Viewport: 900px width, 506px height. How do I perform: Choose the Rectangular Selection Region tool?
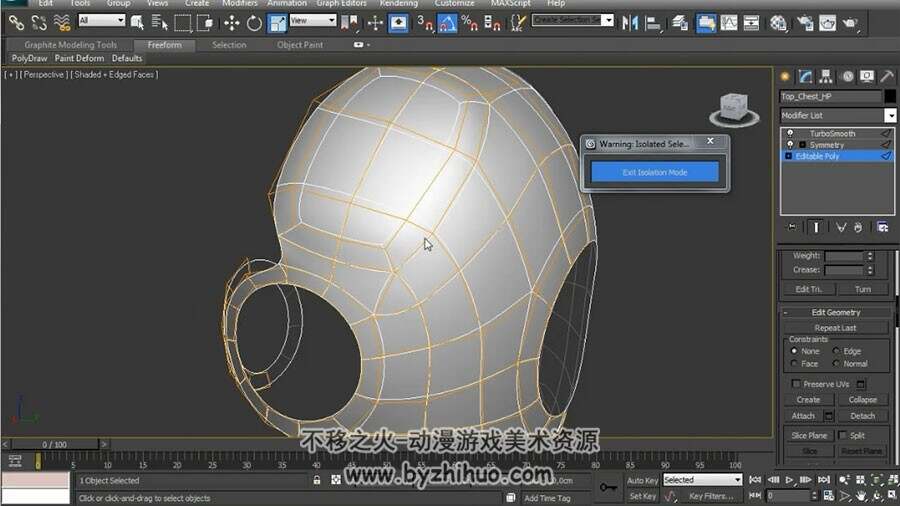[183, 22]
